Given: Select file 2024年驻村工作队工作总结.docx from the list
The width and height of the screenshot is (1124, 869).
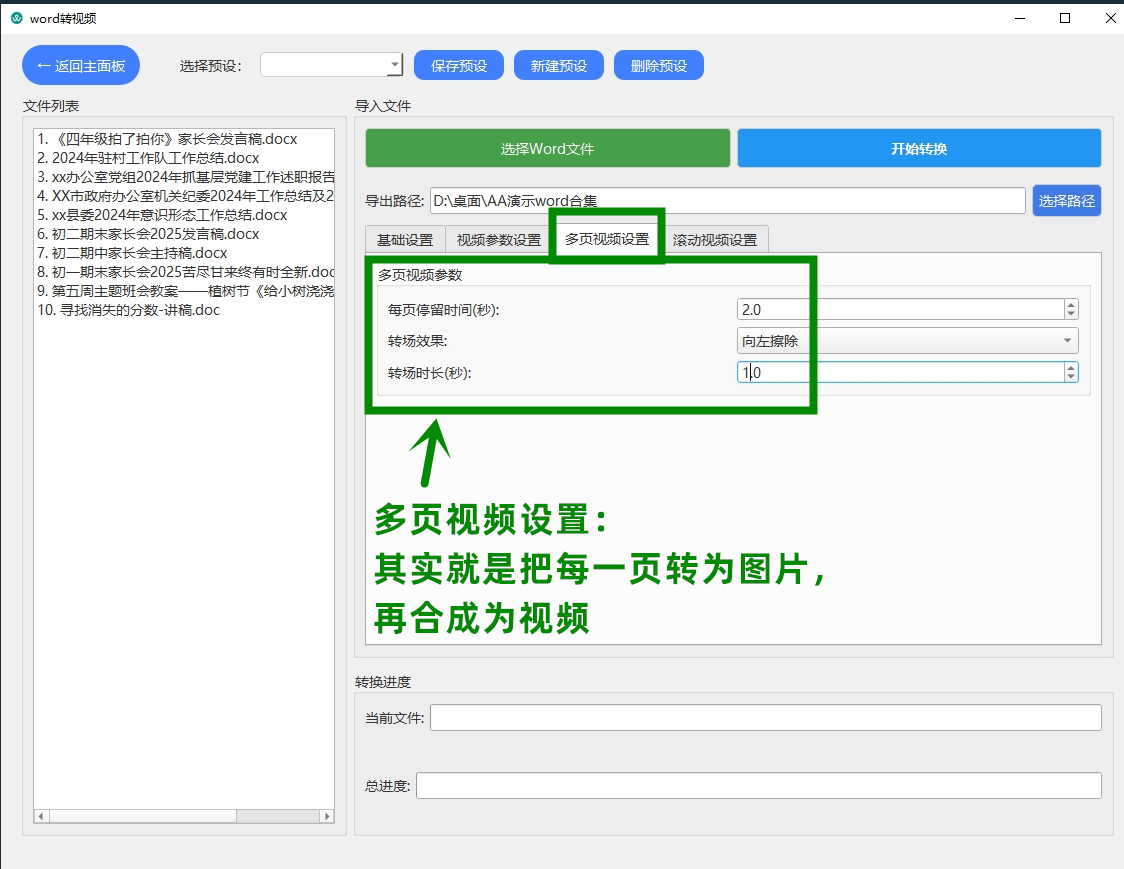Looking at the screenshot, I should 150,157.
